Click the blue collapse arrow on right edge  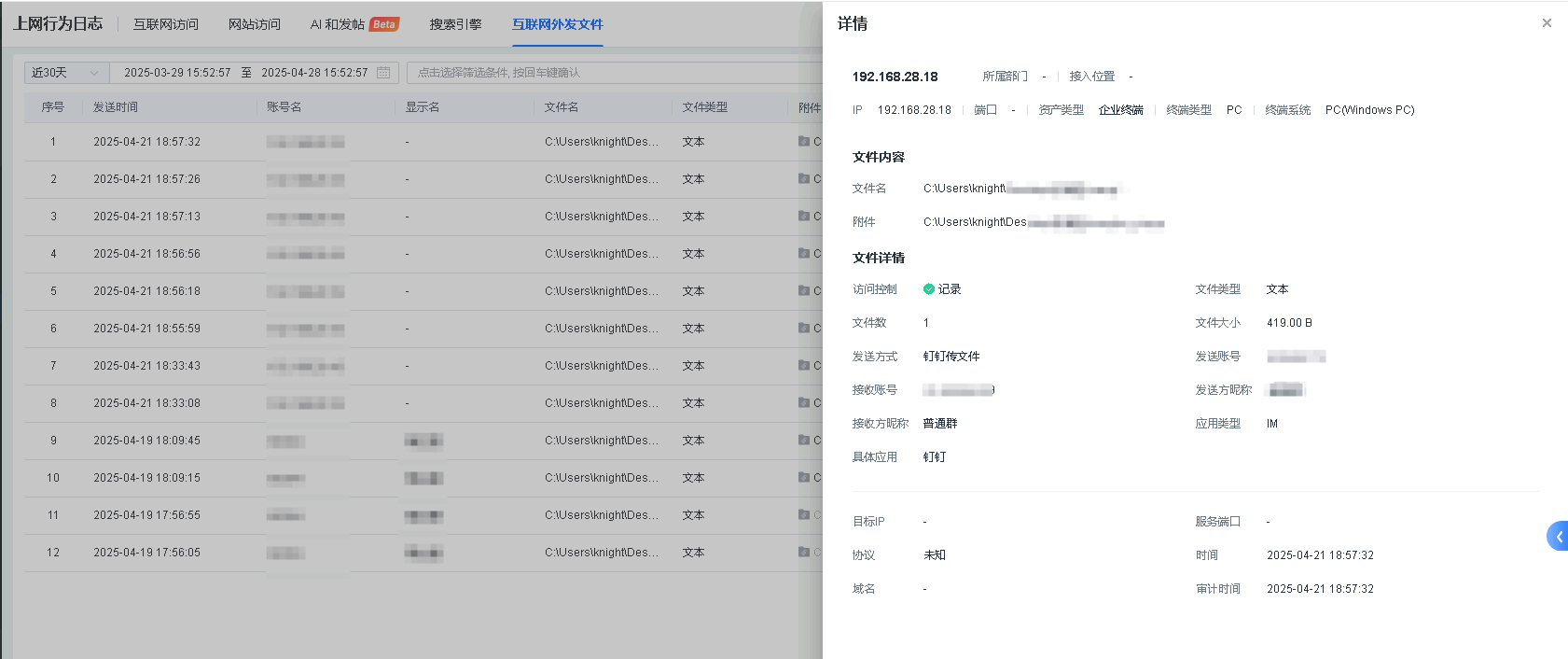[x=1558, y=536]
